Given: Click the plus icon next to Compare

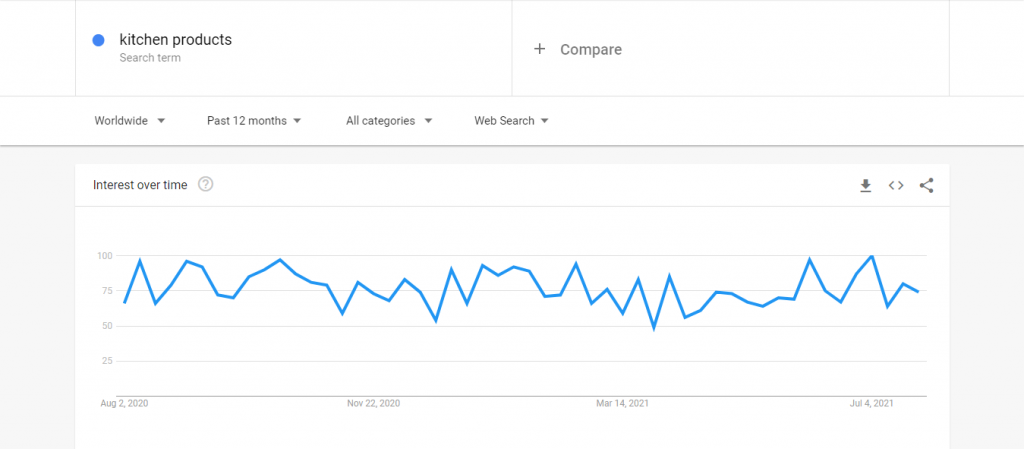Looking at the screenshot, I should (539, 49).
